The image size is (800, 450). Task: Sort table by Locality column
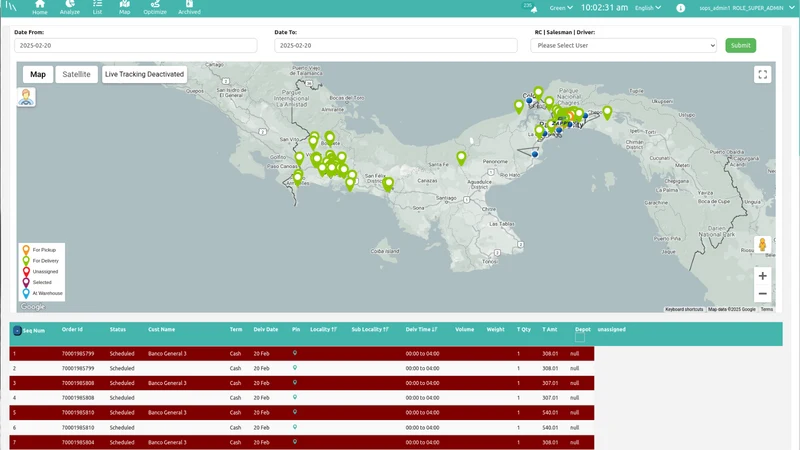click(x=323, y=330)
